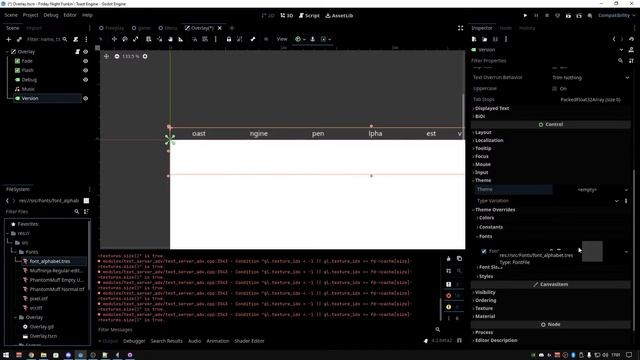
Task: Toggle distraction-free mode expand icon
Action: pos(460,28)
